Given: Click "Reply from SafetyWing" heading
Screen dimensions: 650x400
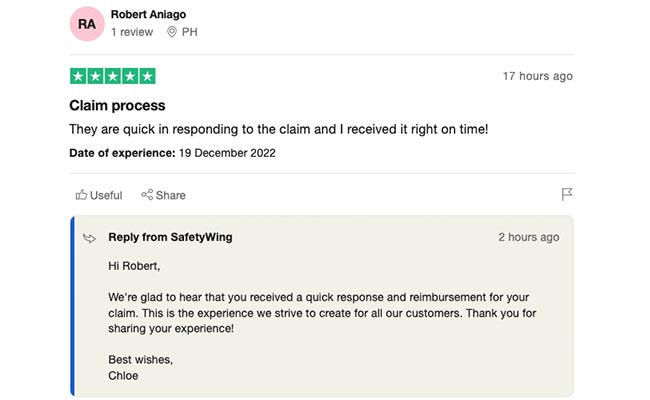Looking at the screenshot, I should 170,237.
